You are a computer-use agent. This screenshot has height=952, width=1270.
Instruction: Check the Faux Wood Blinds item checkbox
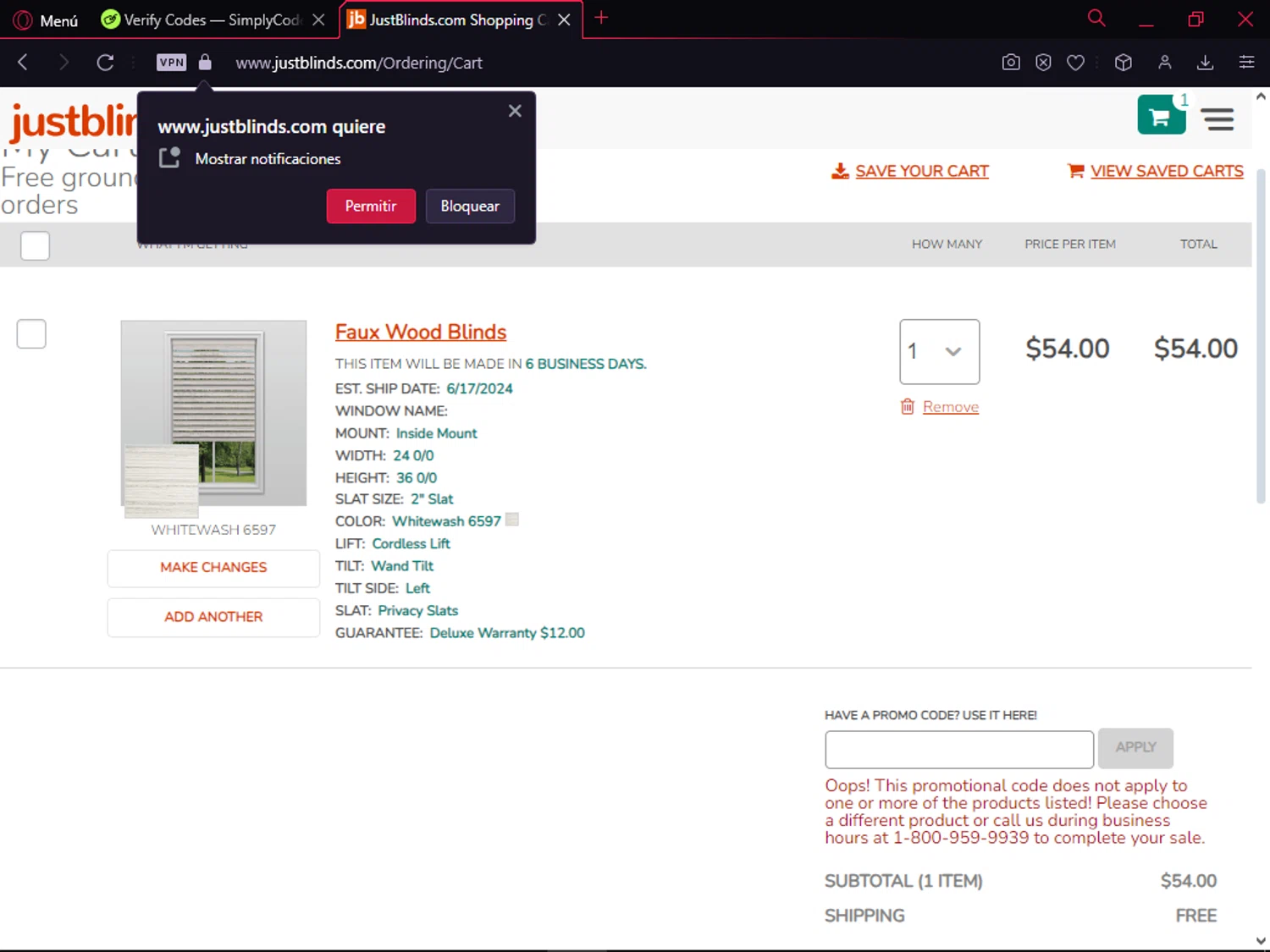coord(31,333)
